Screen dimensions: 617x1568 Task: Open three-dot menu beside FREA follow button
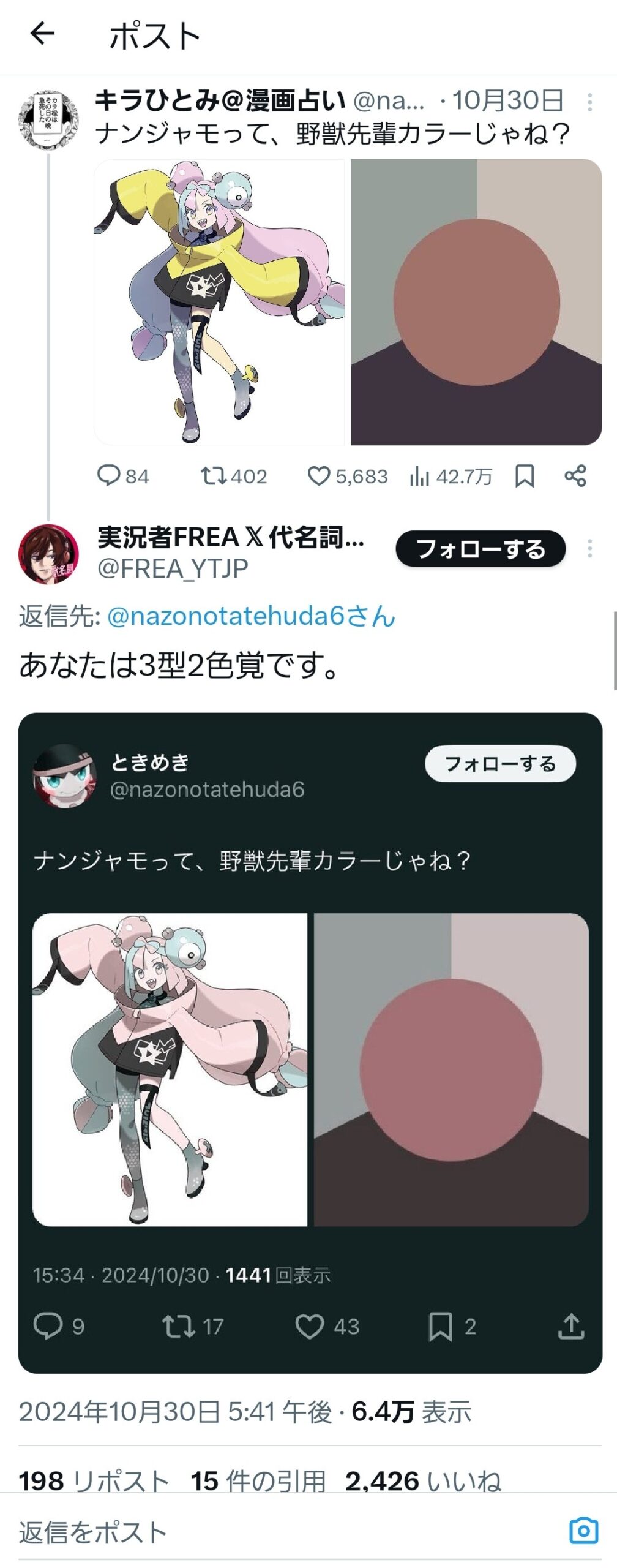coord(589,548)
